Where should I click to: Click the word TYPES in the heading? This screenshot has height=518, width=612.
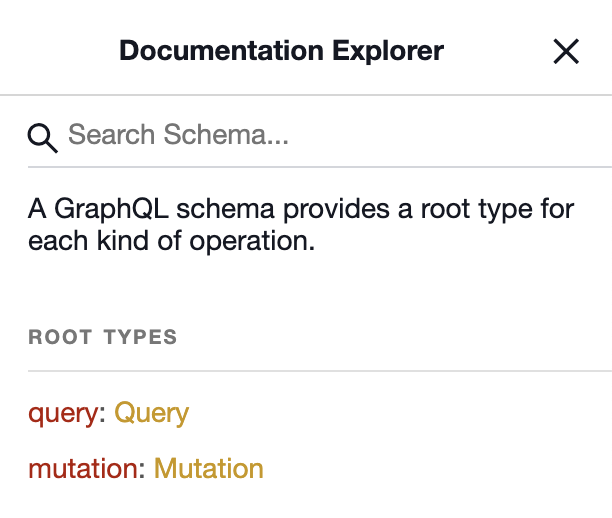(x=141, y=337)
